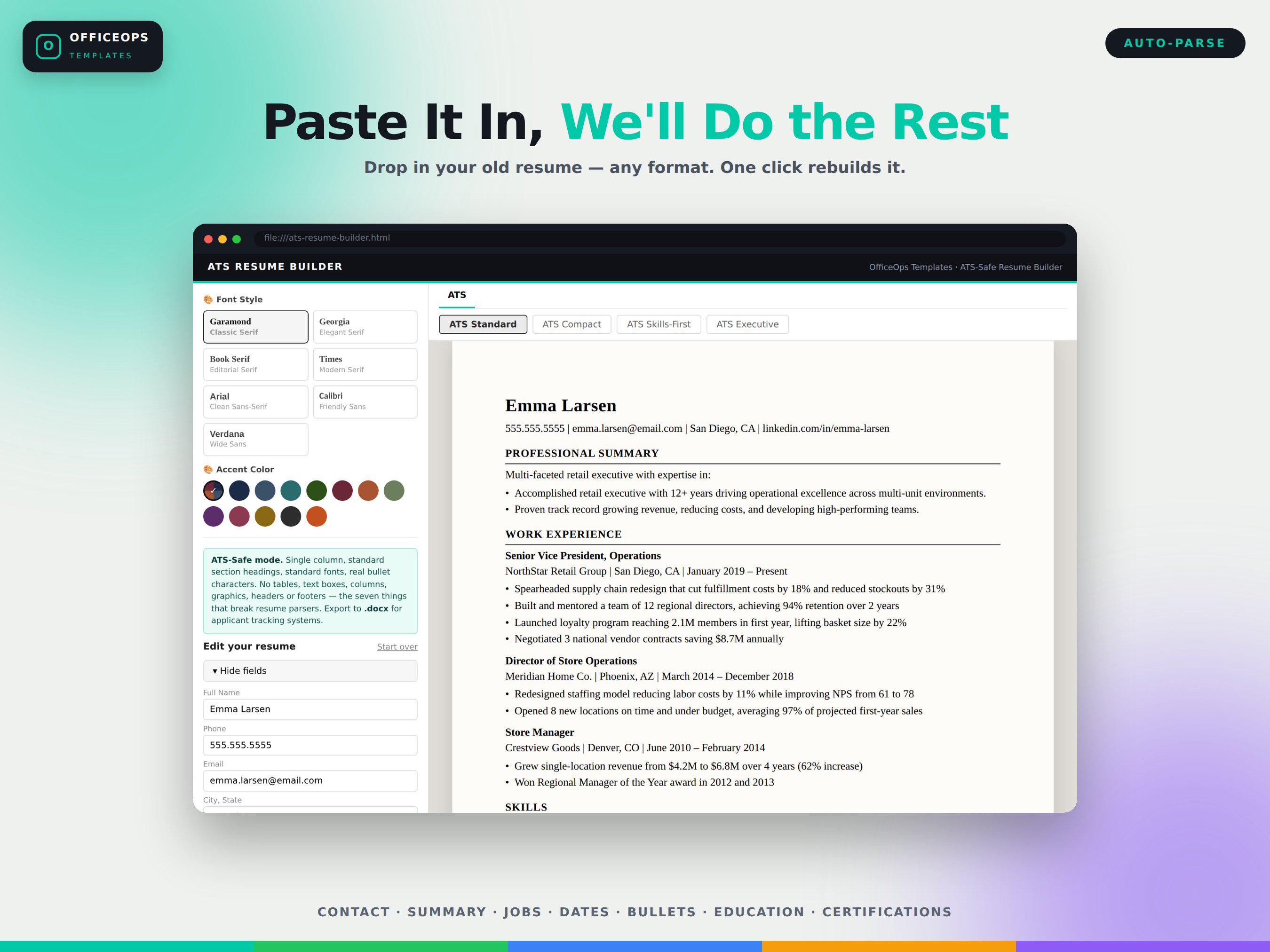Click the Emma Larsen resume heading
Screen dimensions: 1270x952
coord(560,406)
